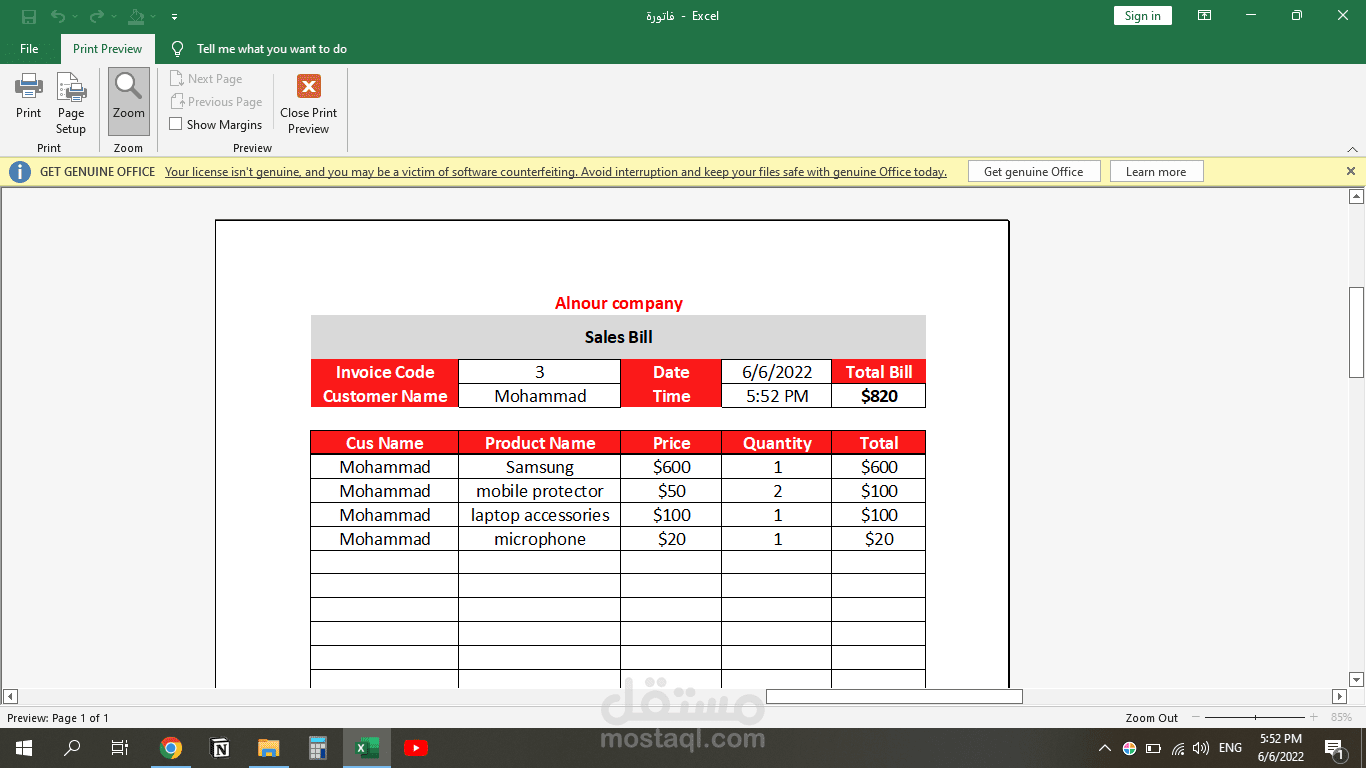
Task: Collapse the ribbon with the chevron
Action: [x=1352, y=149]
